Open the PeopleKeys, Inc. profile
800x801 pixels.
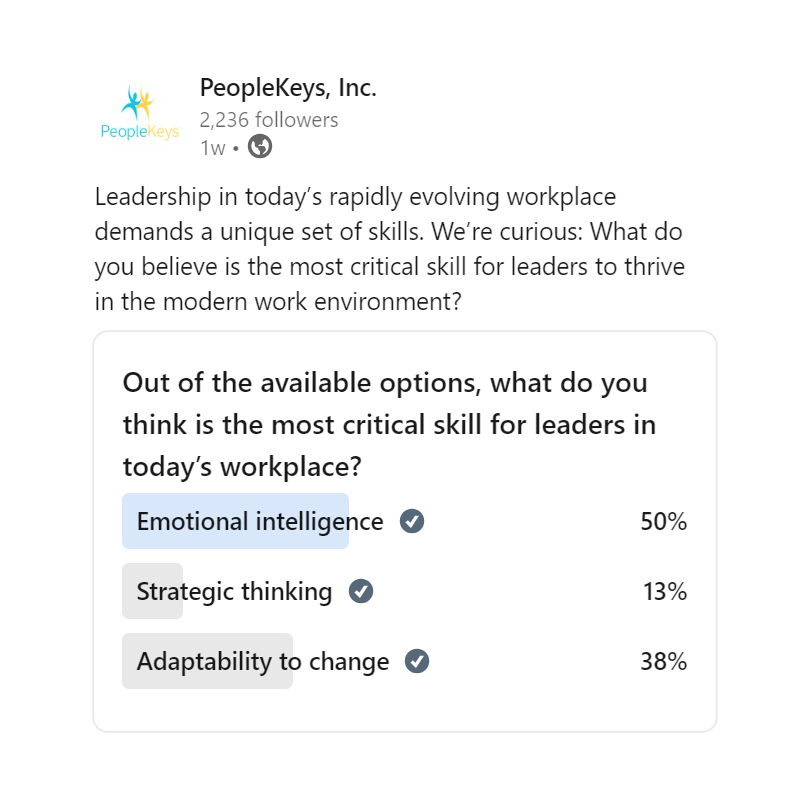[288, 87]
